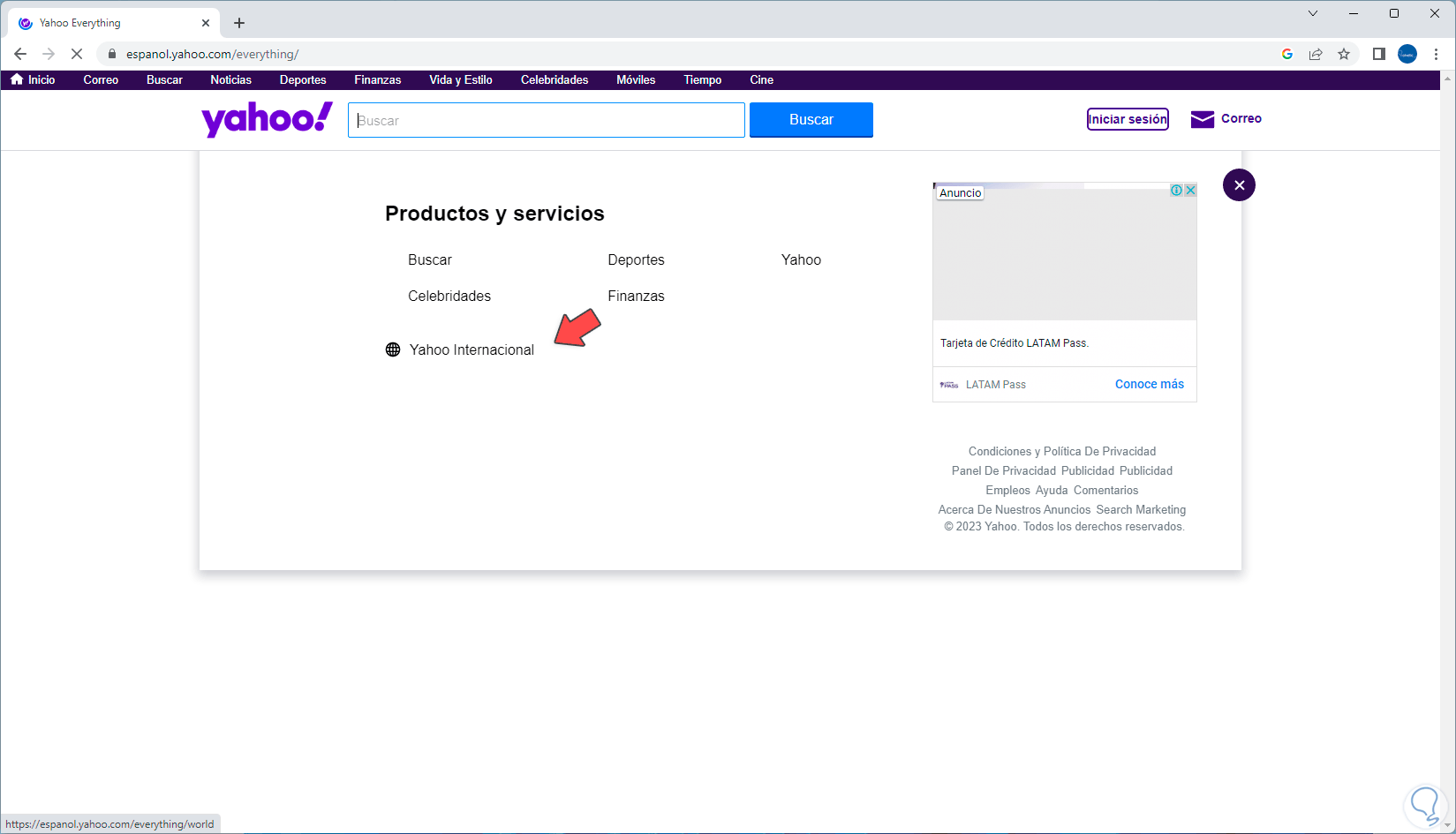Screen dimensions: 1456x834
Task: Open the Buscar link under Productos y servicios
Action: tap(430, 259)
